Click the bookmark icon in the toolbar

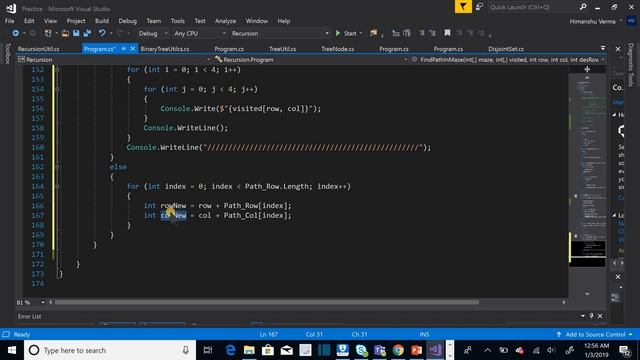point(447,33)
